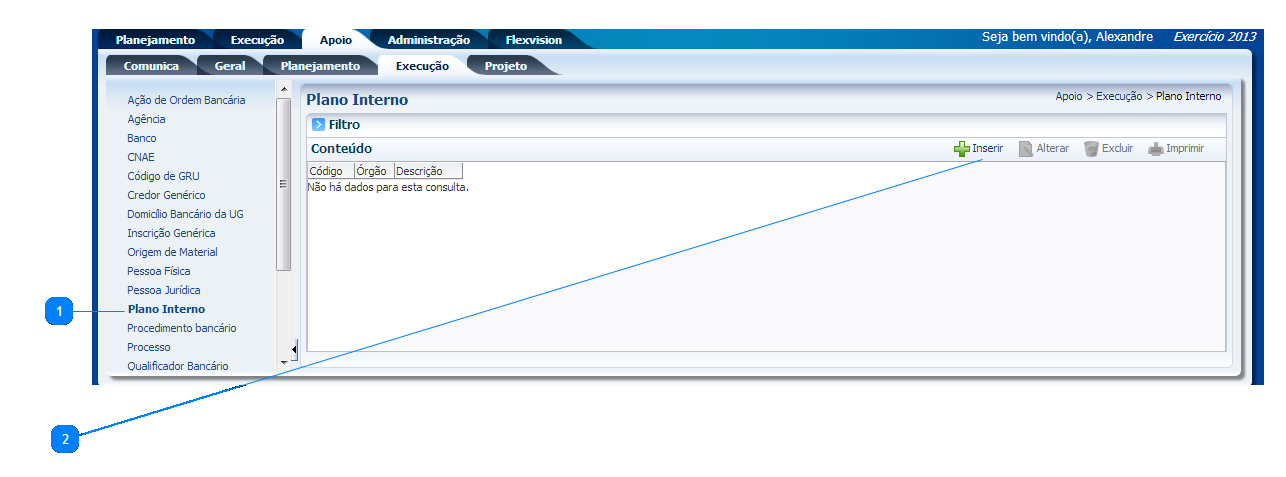Open Ação de Ordem Bancária link

pos(186,100)
